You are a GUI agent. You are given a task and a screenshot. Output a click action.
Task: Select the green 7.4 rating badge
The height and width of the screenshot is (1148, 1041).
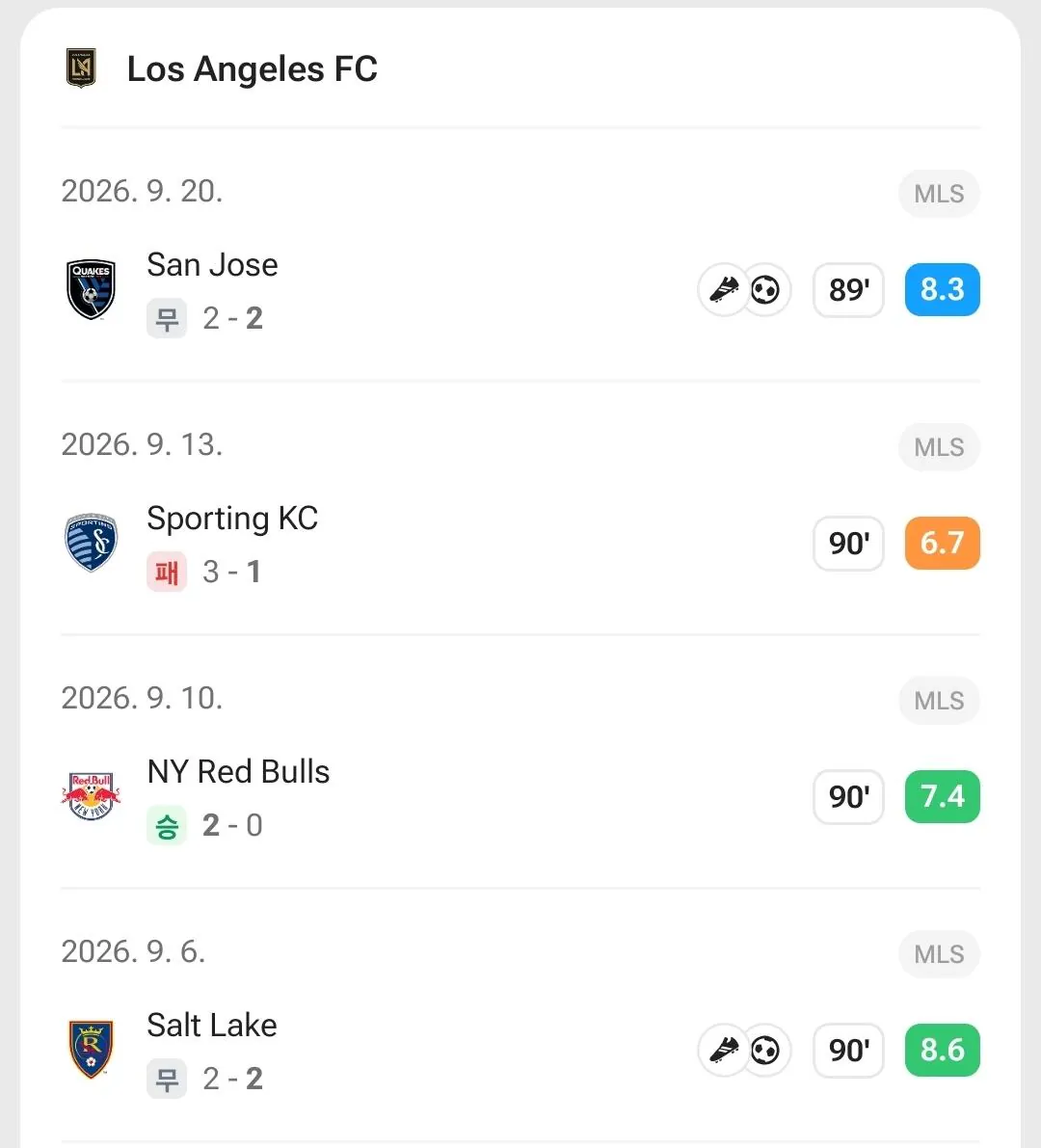click(942, 796)
